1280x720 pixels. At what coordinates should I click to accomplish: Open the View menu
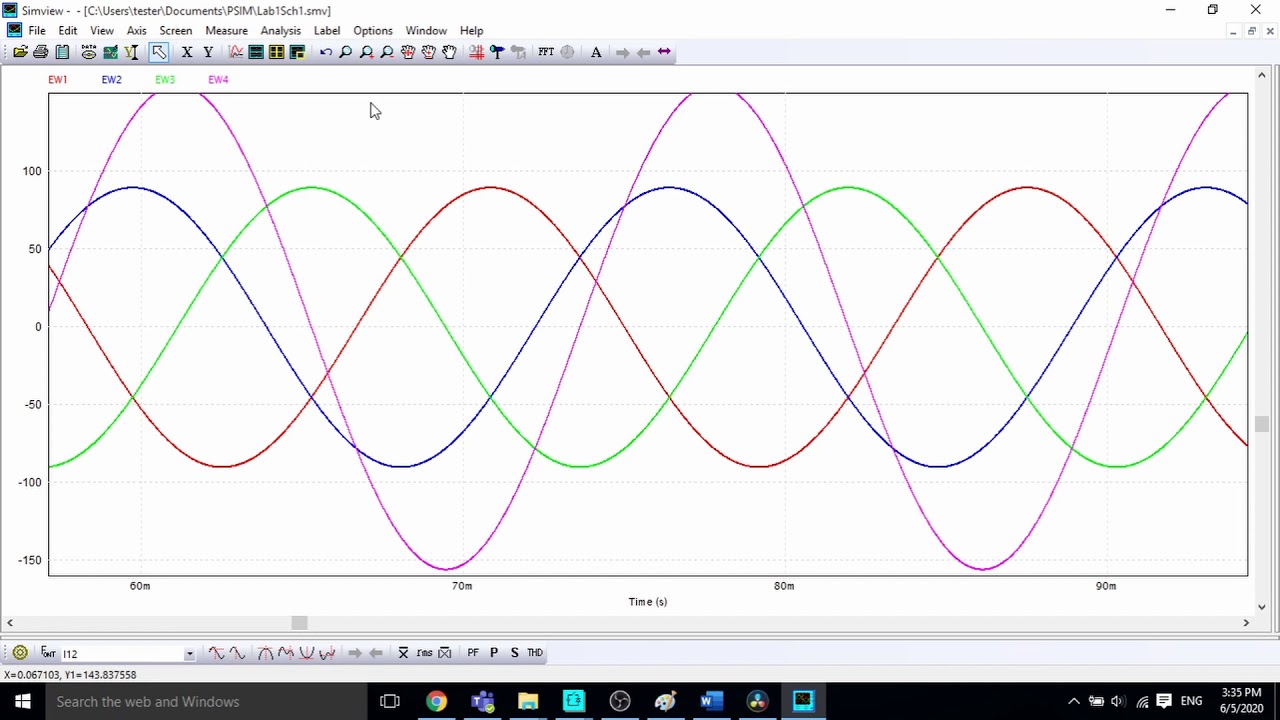click(102, 31)
